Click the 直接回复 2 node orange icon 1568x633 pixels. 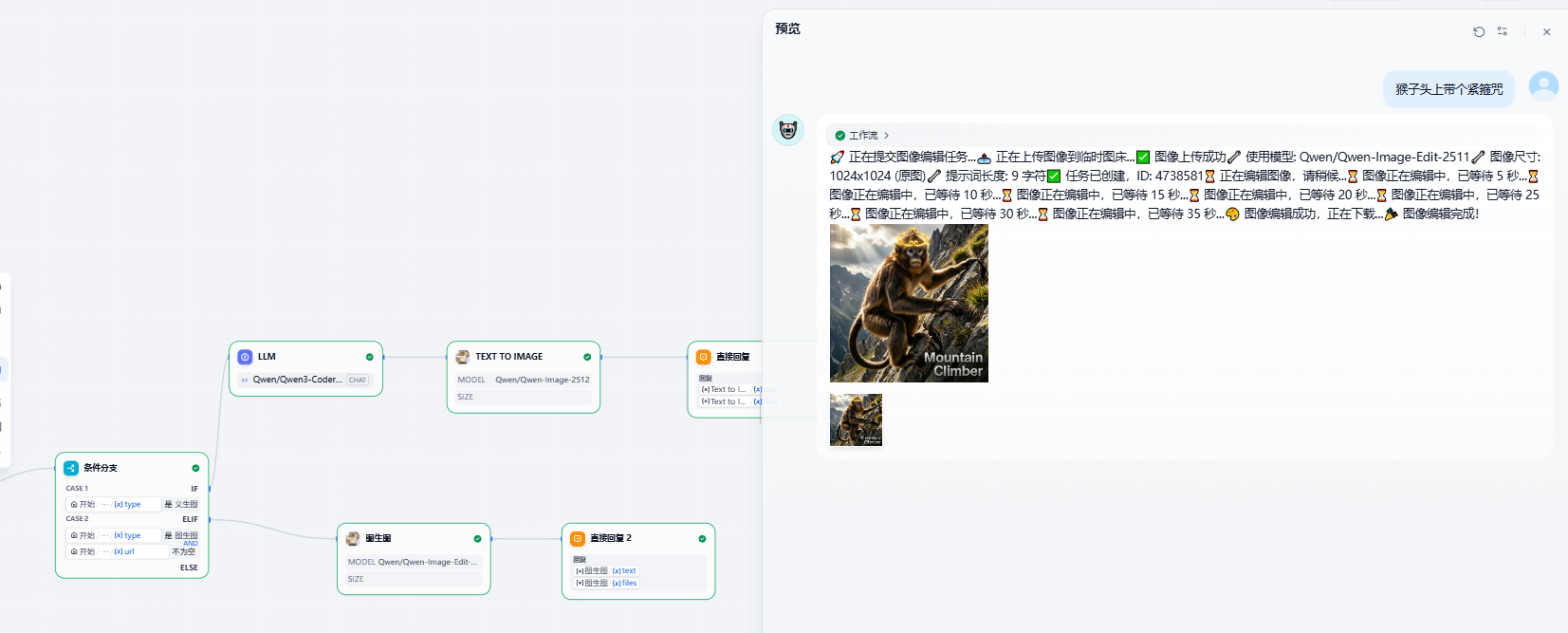tap(578, 538)
